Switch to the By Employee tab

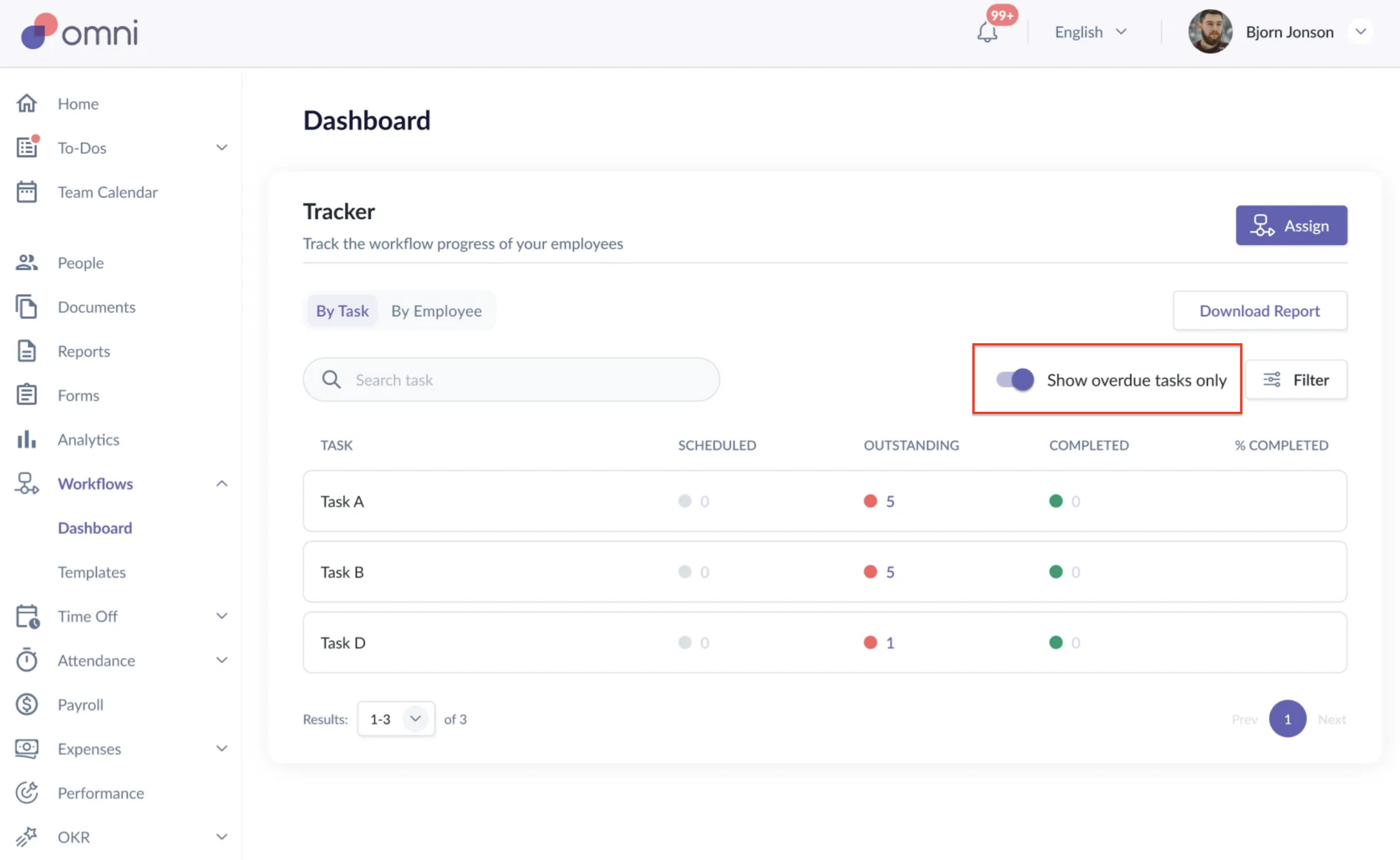[x=436, y=311]
